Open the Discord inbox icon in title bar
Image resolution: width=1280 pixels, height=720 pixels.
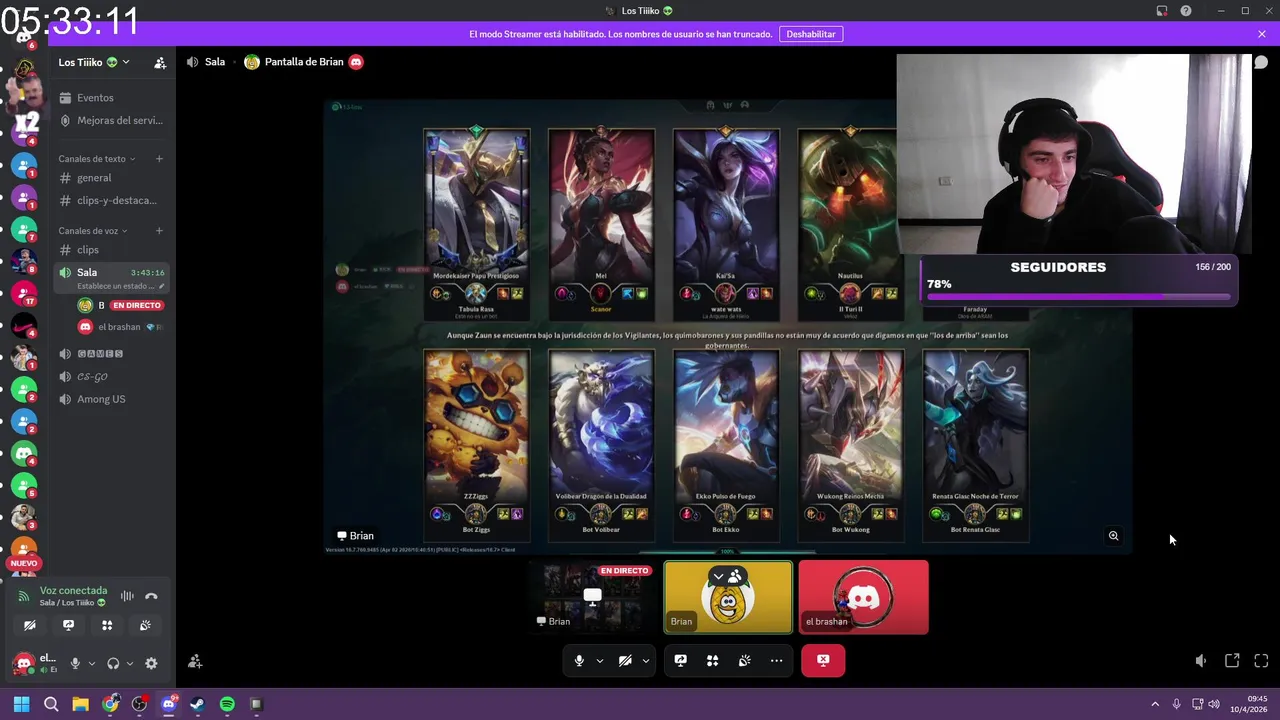[x=1162, y=11]
